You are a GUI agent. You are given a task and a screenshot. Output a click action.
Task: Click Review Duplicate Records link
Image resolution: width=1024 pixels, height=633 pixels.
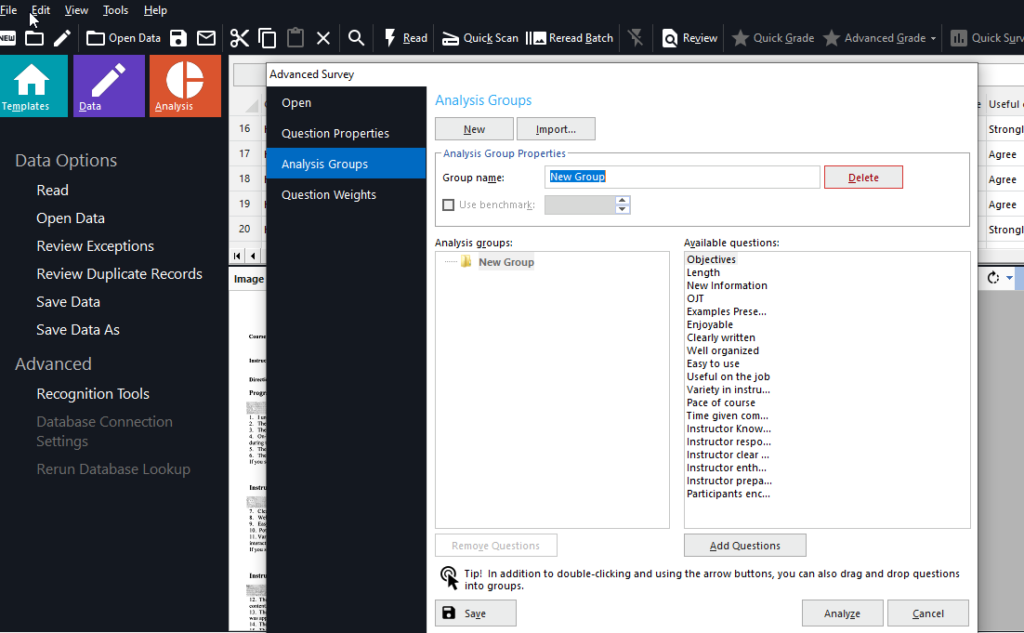pyautogui.click(x=120, y=274)
